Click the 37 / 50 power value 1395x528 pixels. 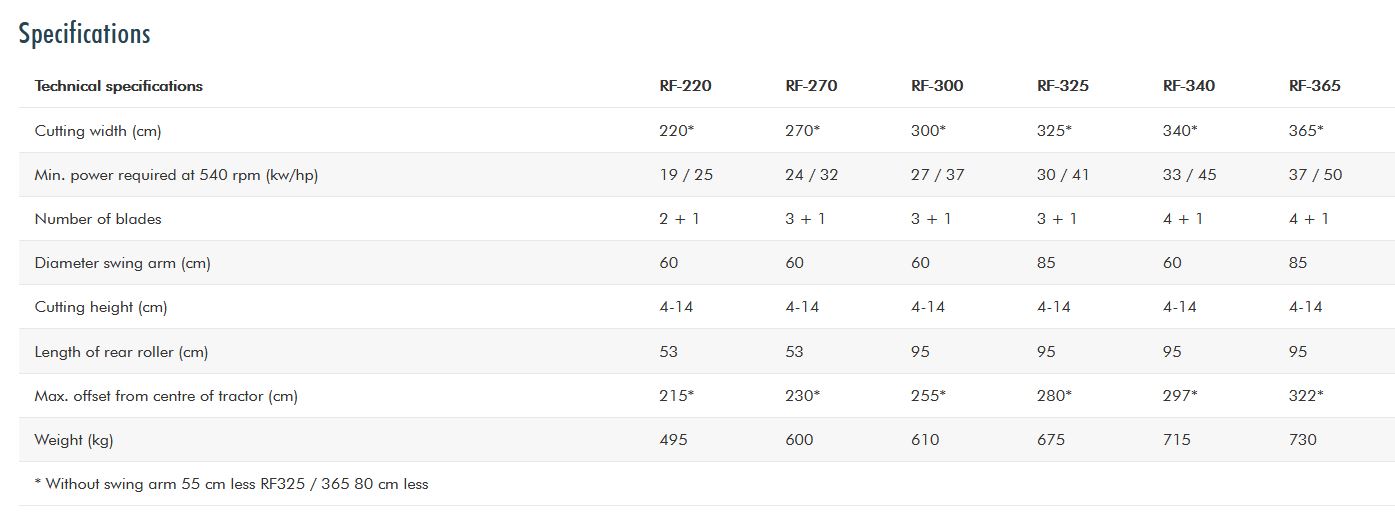click(x=1315, y=175)
